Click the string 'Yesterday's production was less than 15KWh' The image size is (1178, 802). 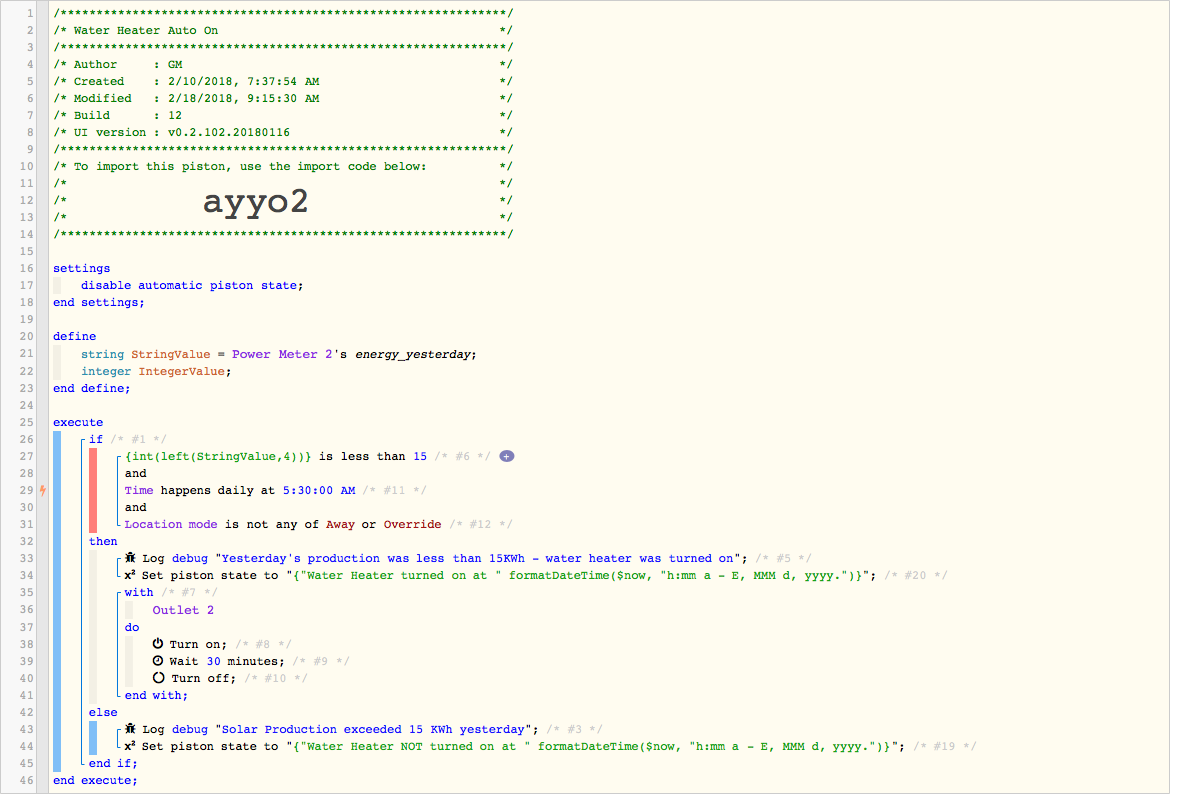coord(373,559)
